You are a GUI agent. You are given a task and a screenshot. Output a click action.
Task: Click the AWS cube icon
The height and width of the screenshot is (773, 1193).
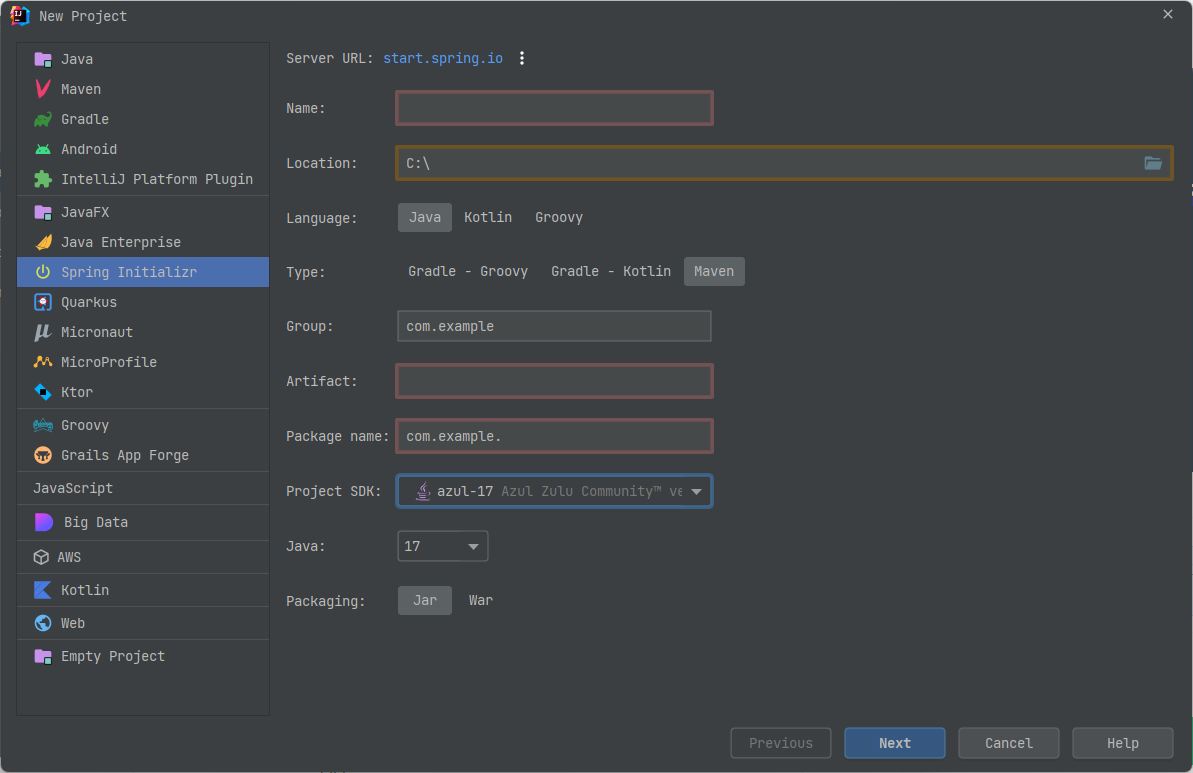point(42,557)
